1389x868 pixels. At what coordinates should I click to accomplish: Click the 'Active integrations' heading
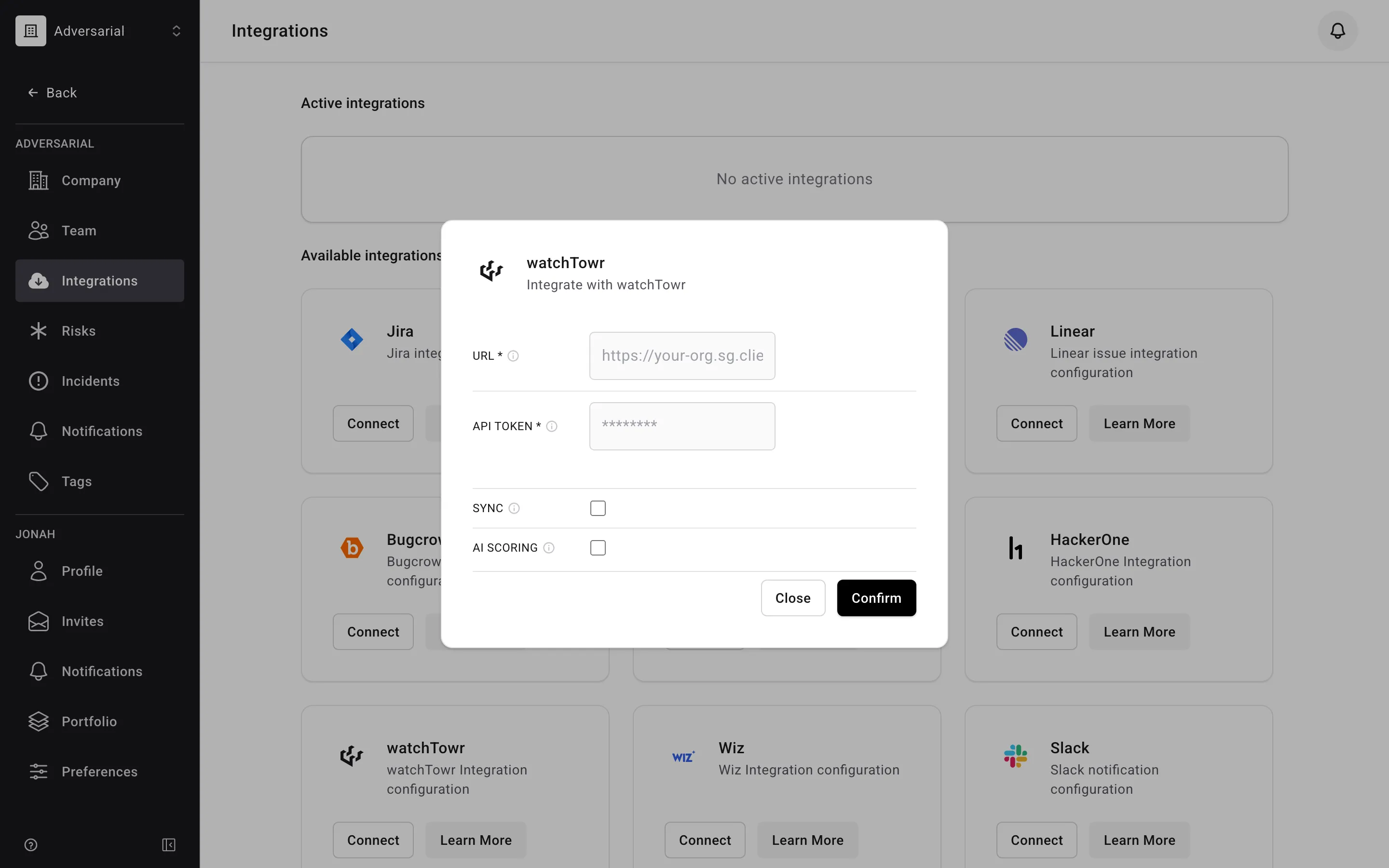363,103
